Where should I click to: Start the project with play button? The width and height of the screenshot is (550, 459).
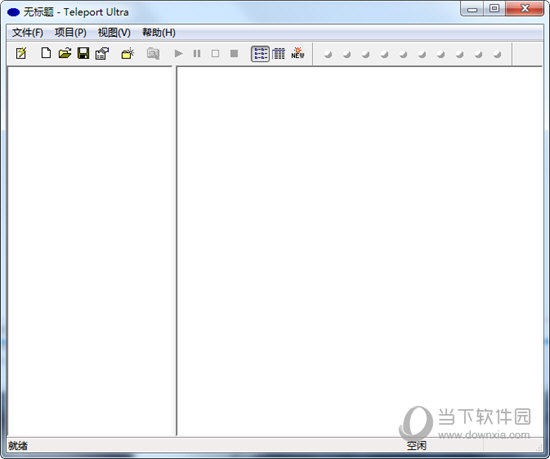pyautogui.click(x=179, y=54)
